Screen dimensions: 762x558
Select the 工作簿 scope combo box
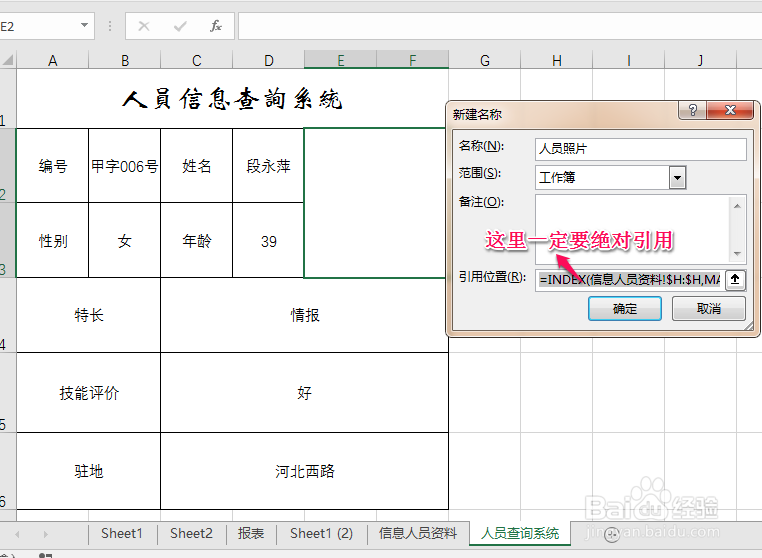610,177
